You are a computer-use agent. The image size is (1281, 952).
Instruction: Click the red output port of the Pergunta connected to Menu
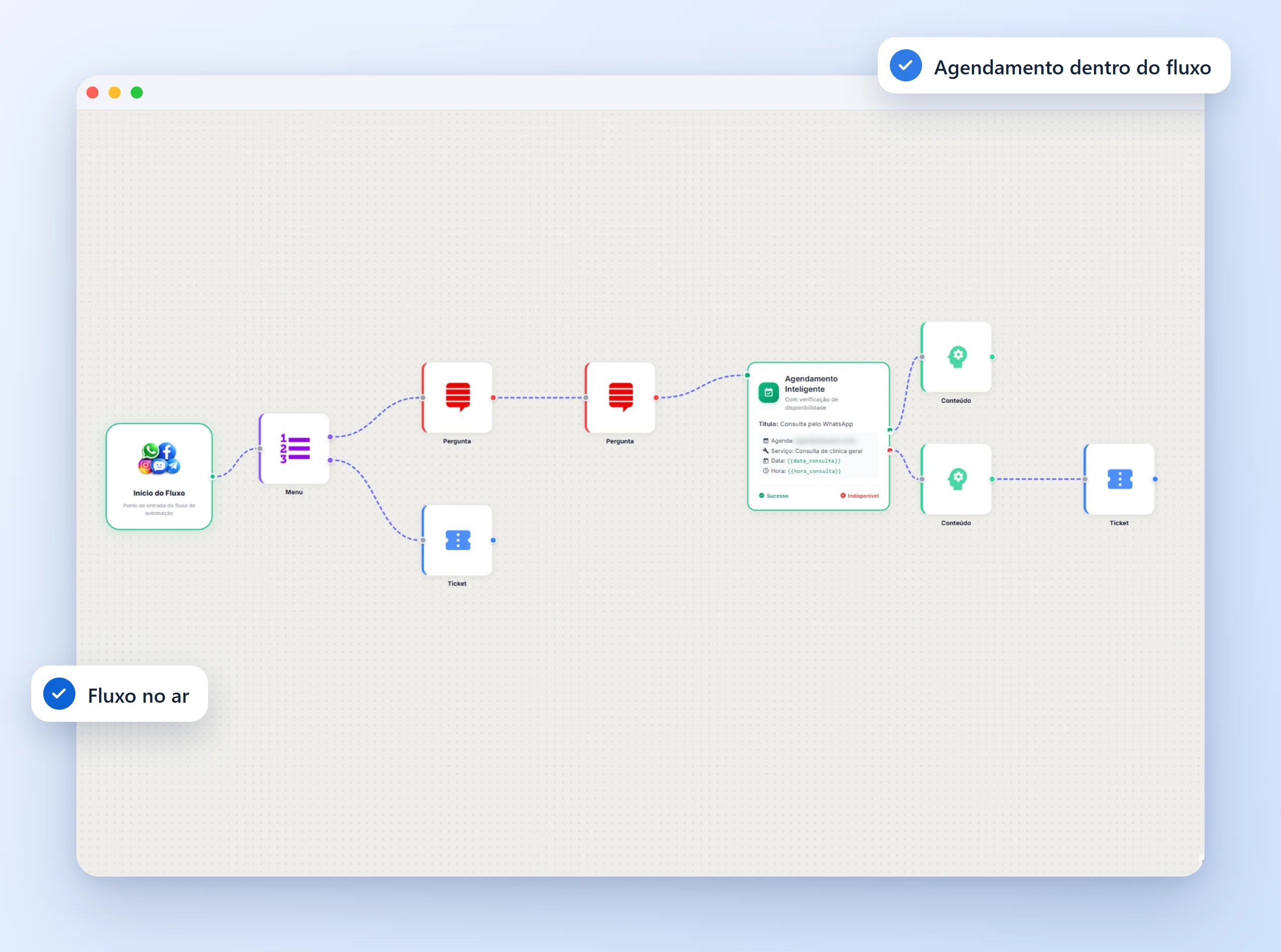coord(493,398)
